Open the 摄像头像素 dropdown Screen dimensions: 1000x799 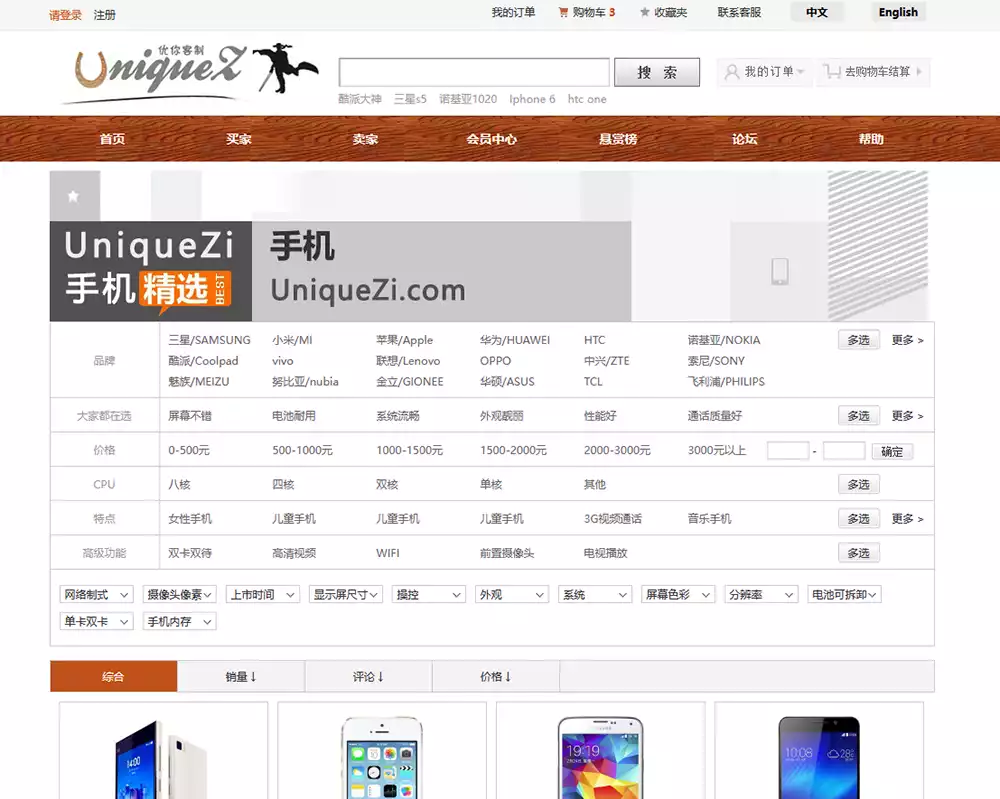179,594
